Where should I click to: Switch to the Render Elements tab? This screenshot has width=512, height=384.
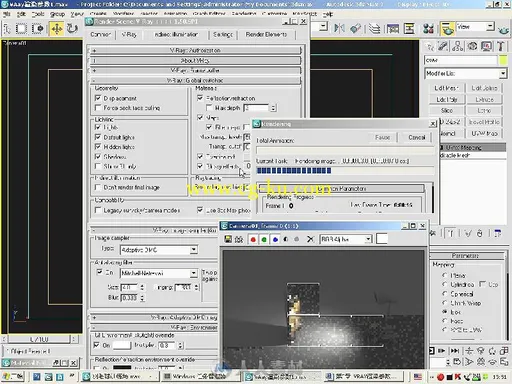pos(266,34)
